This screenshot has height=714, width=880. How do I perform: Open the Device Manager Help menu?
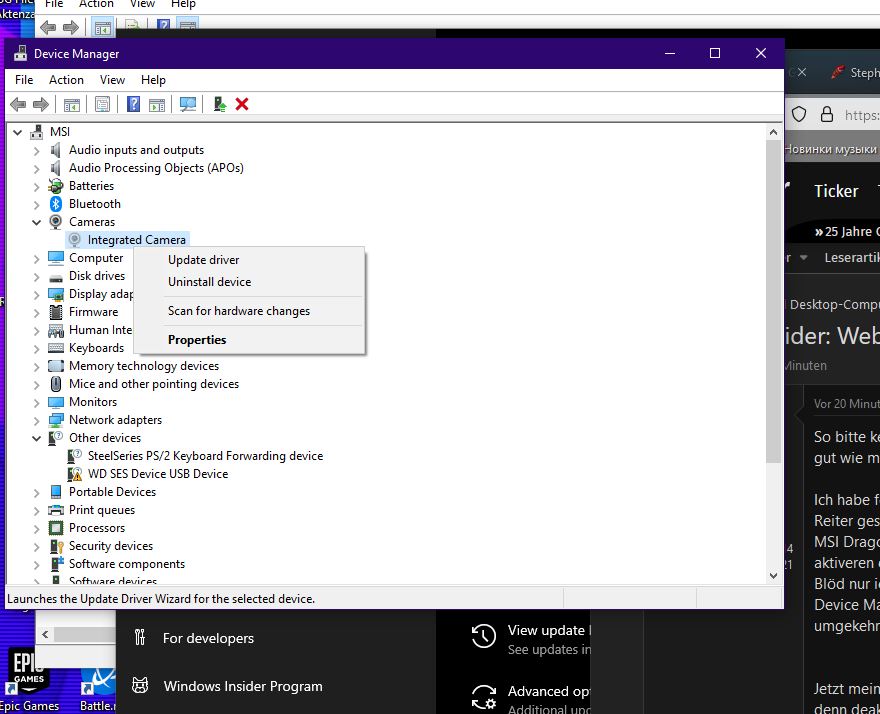coord(153,80)
